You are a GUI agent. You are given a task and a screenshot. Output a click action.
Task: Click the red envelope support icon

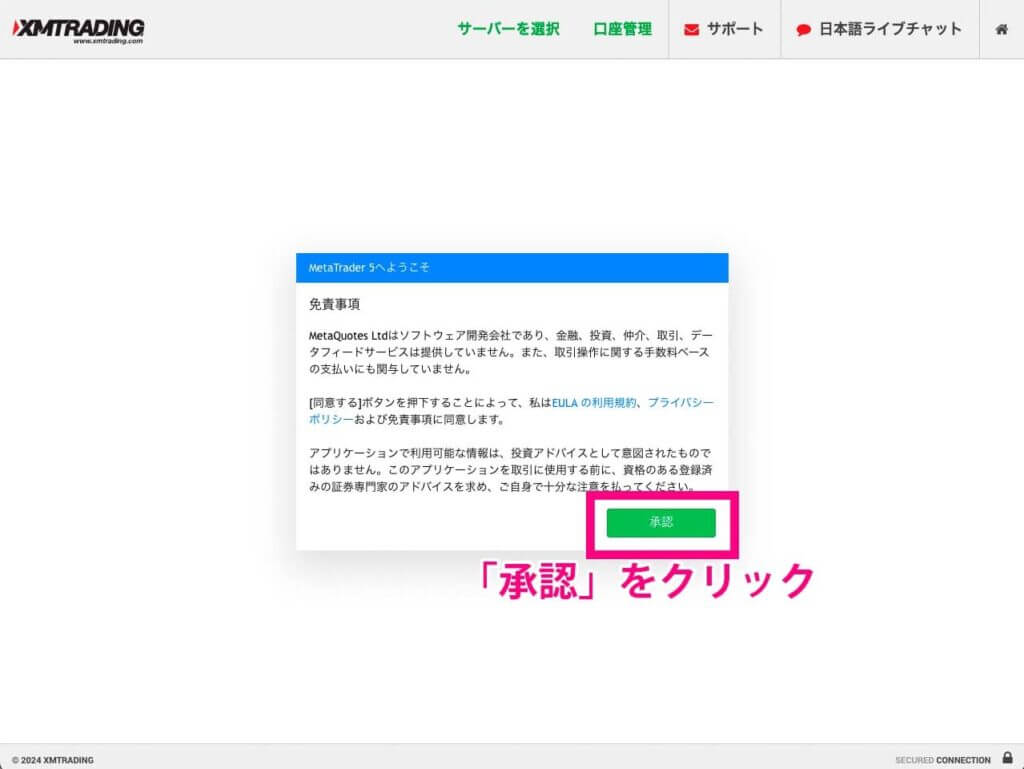coord(692,30)
